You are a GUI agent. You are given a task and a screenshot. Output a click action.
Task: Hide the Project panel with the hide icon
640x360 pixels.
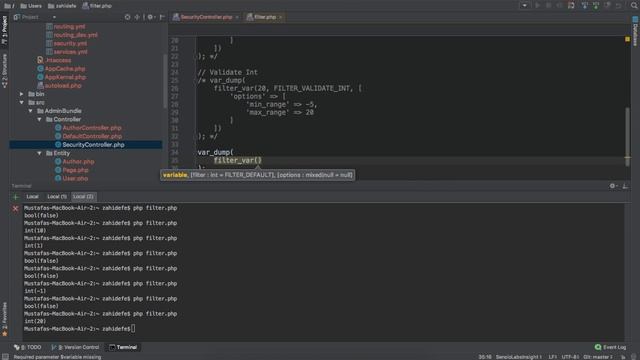162,17
